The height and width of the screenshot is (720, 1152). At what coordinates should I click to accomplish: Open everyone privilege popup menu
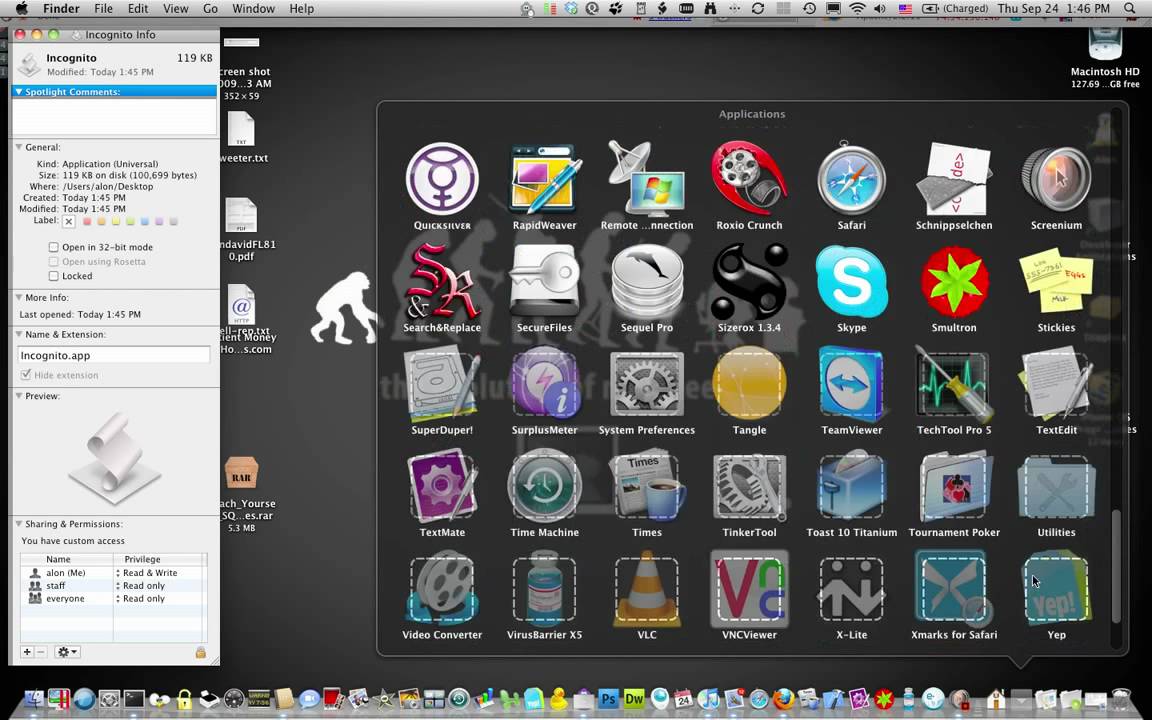coord(141,599)
